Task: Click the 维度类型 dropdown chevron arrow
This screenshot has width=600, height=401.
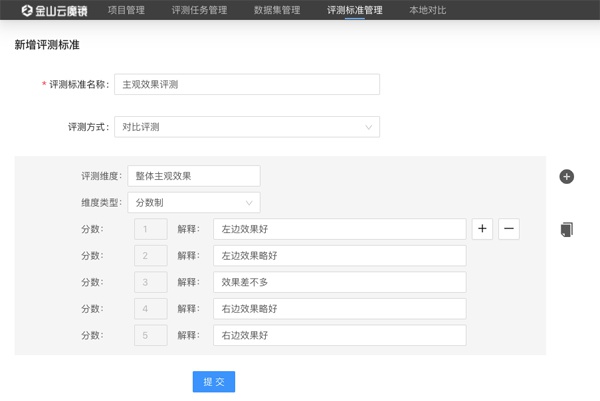Action: pos(249,203)
